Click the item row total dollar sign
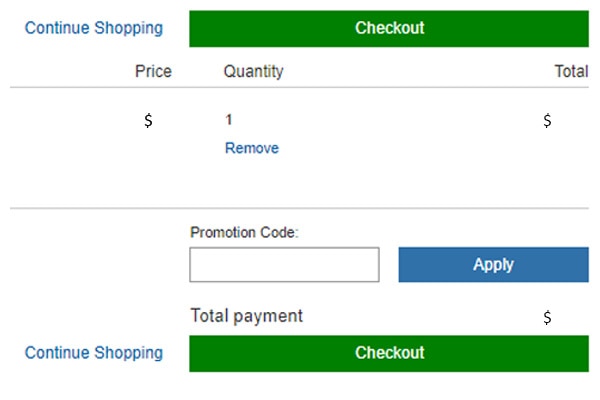The width and height of the screenshot is (600, 400). [x=547, y=121]
